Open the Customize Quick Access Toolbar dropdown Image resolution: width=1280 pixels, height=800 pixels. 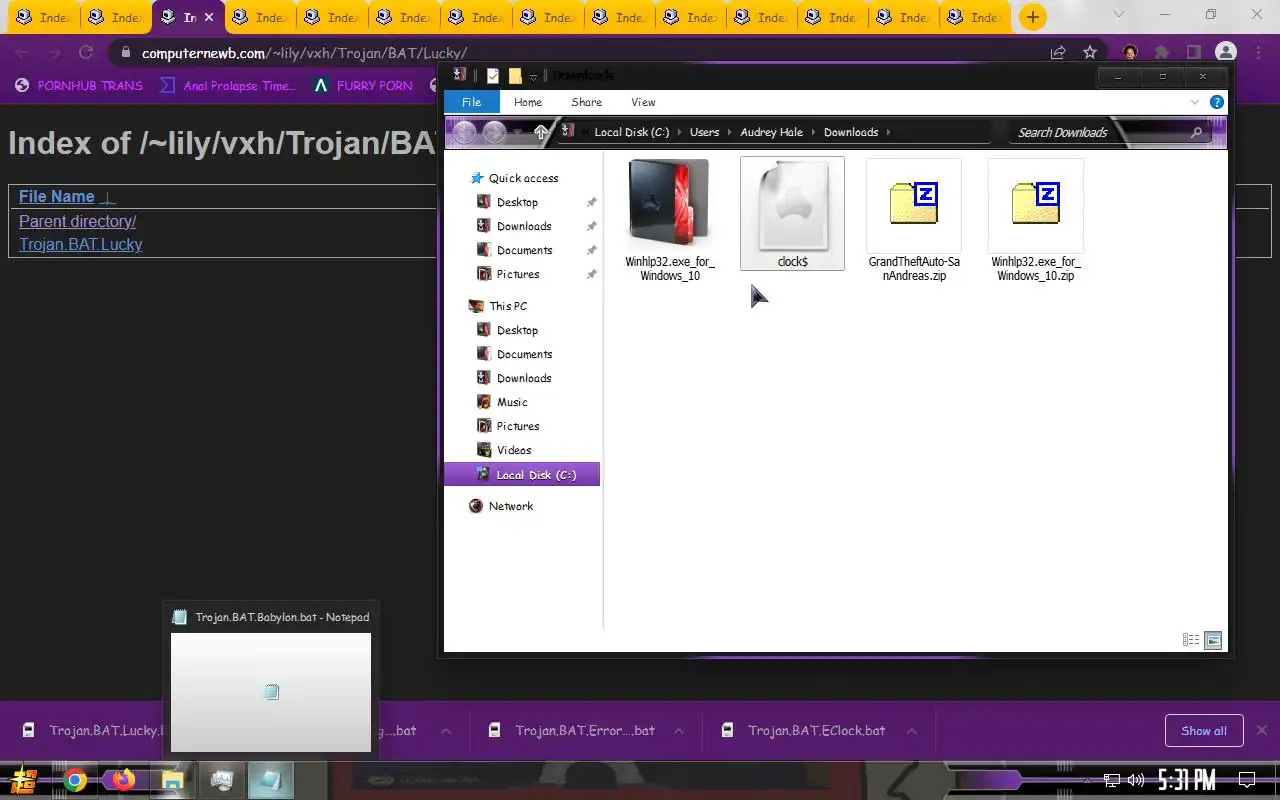[x=533, y=77]
